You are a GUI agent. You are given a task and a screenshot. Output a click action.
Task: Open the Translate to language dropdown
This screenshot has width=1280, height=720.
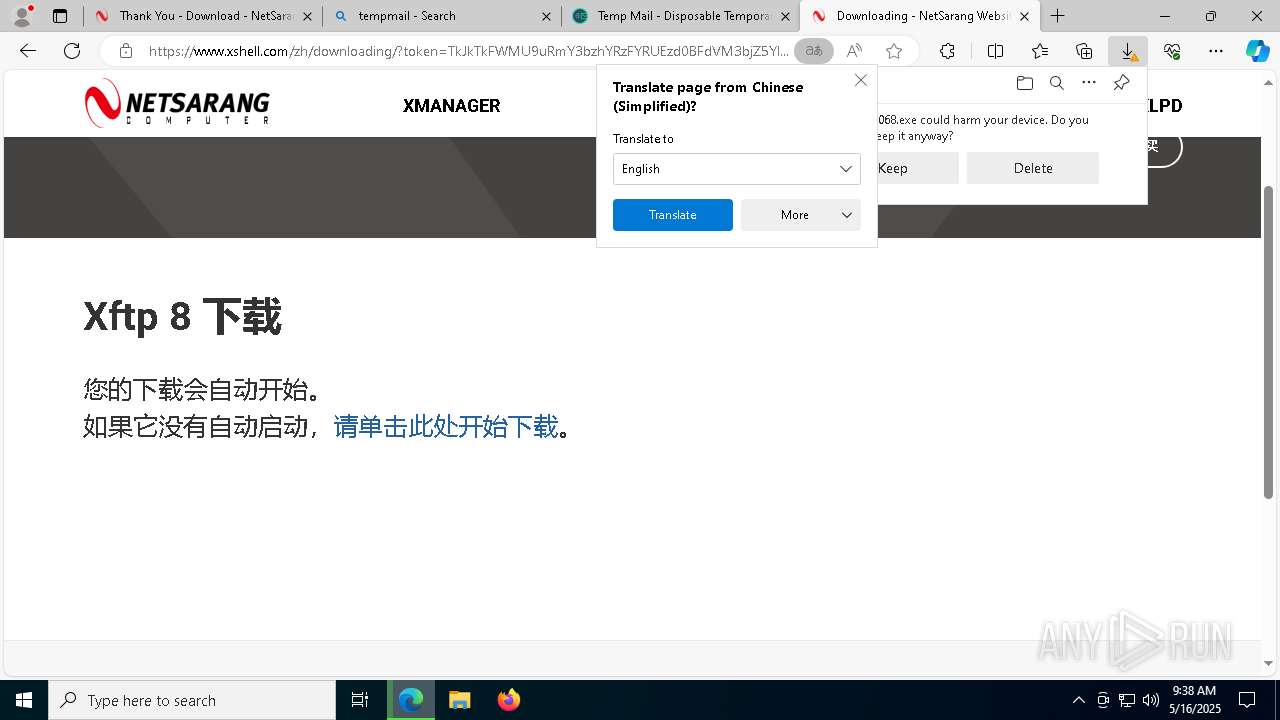point(736,169)
